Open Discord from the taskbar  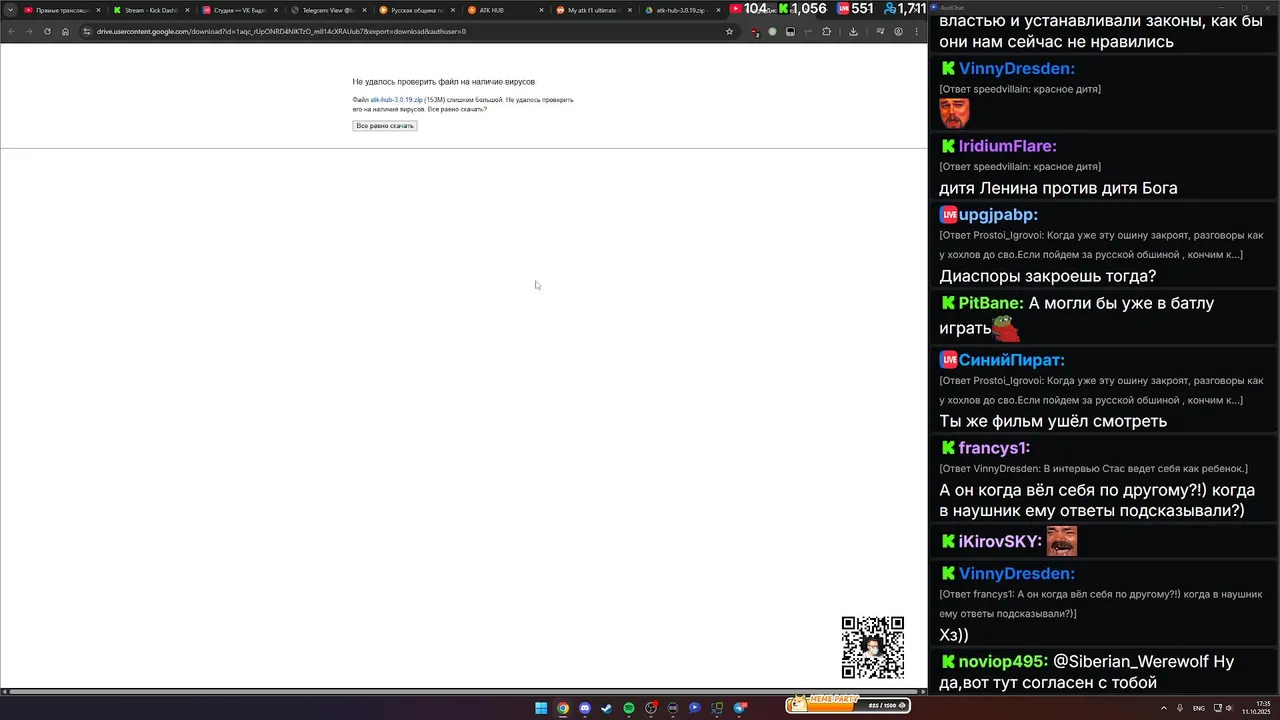click(x=585, y=708)
